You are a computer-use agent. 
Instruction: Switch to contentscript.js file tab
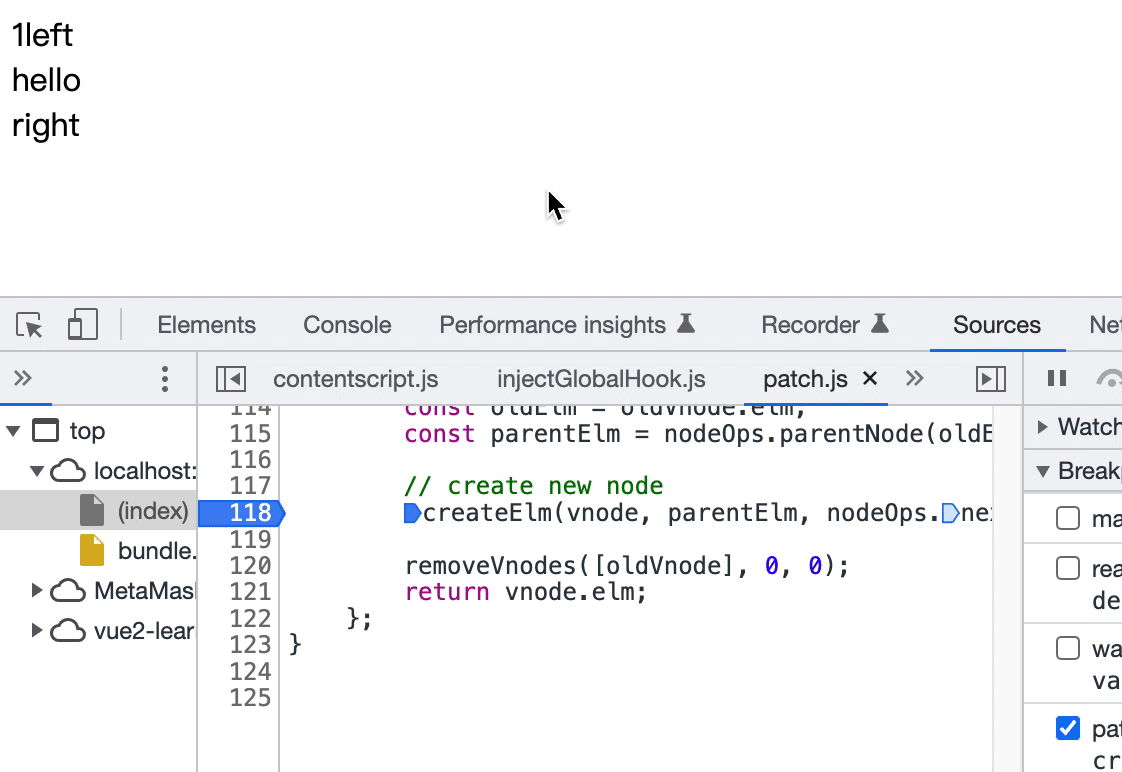point(356,378)
